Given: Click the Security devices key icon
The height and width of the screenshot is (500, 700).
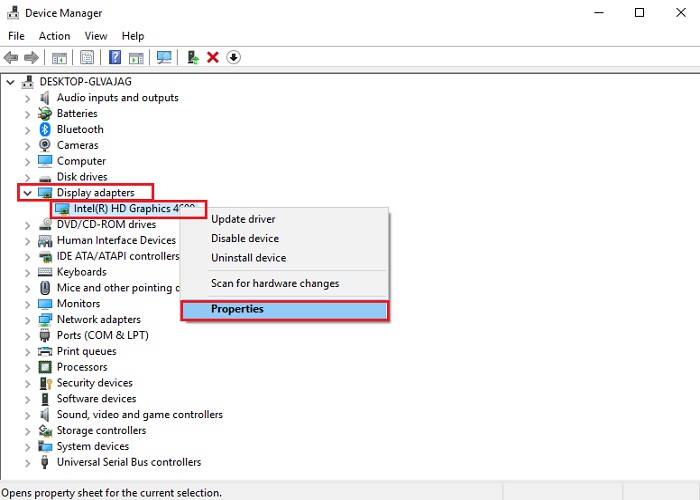Looking at the screenshot, I should point(46,383).
